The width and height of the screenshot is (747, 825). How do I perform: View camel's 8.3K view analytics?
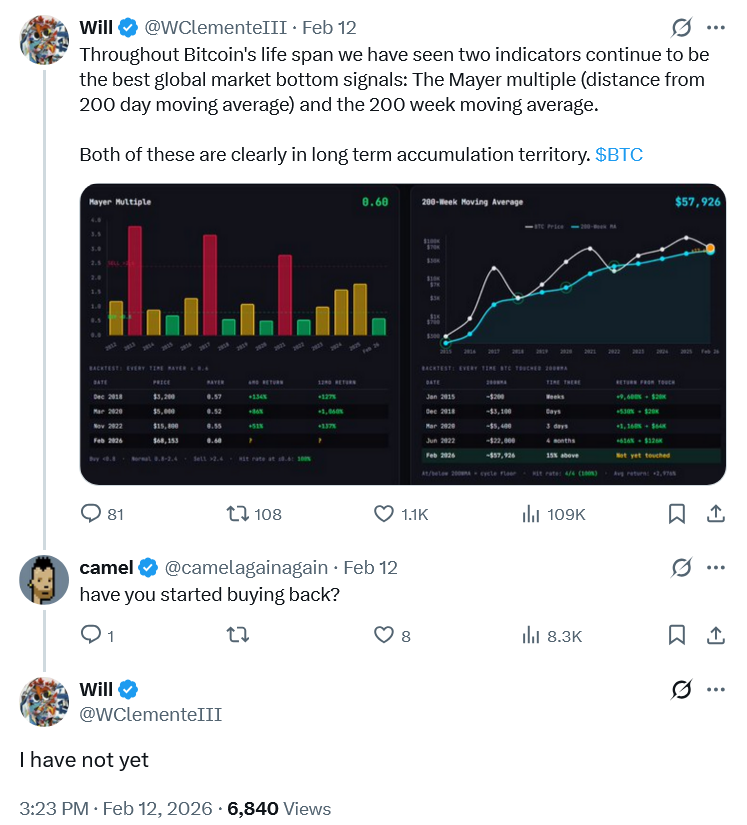[x=531, y=635]
